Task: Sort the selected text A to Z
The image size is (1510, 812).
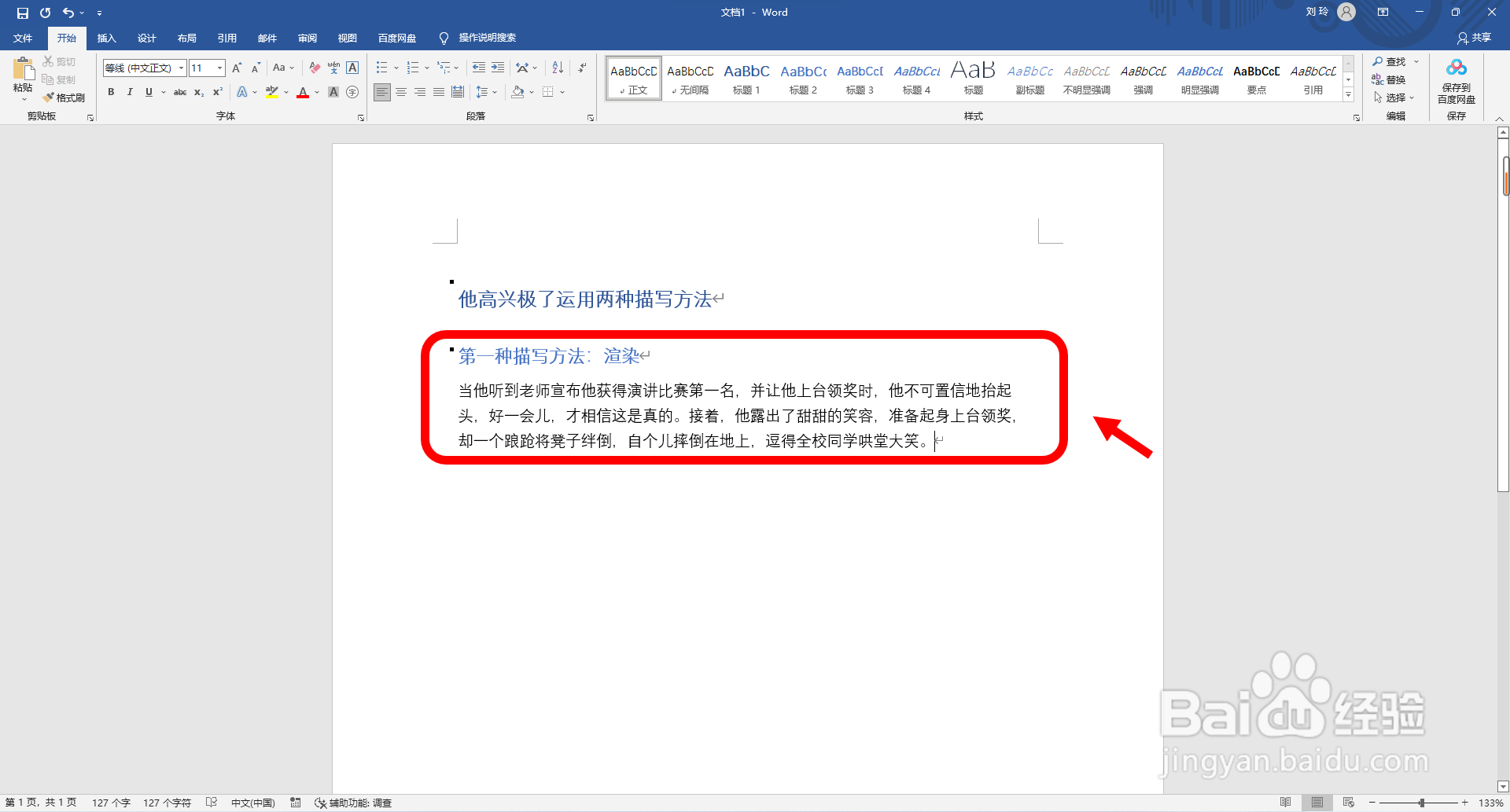Action: pos(558,68)
